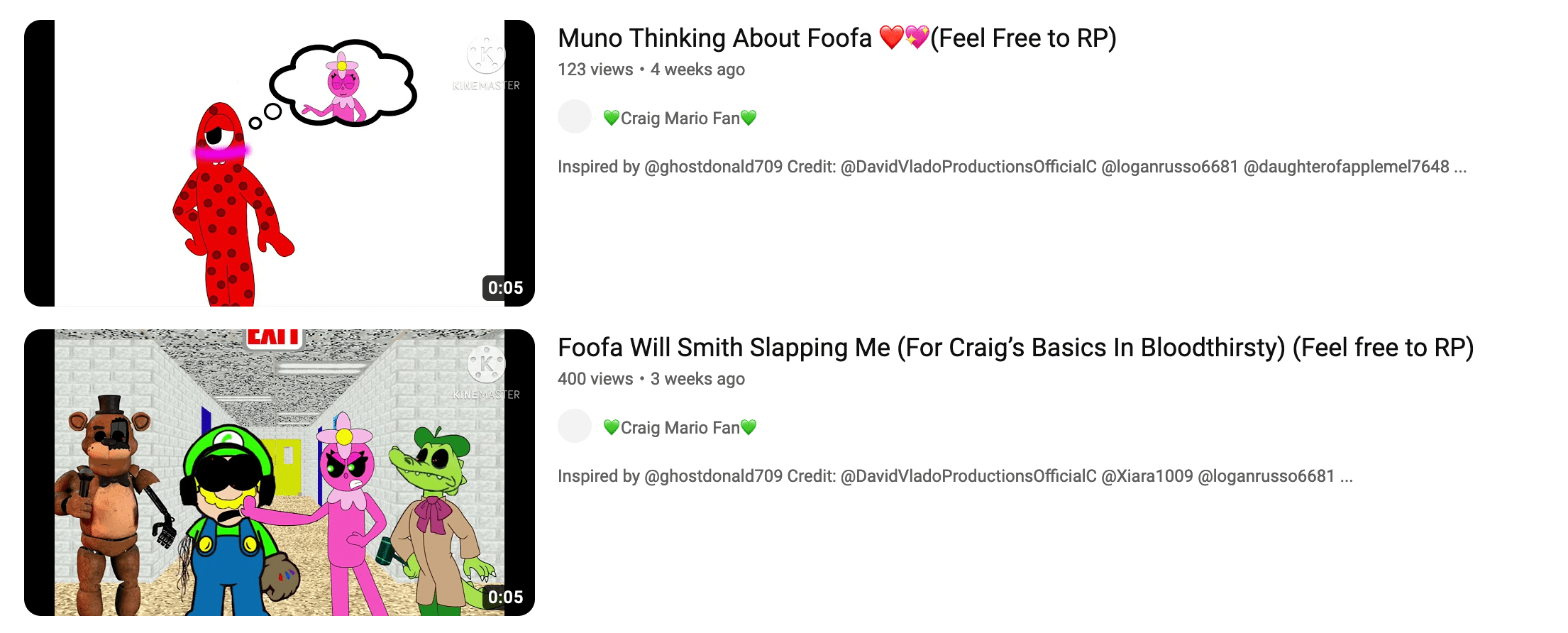Open the Foofa Will Smith Slapping Me thumbnail

(280, 473)
